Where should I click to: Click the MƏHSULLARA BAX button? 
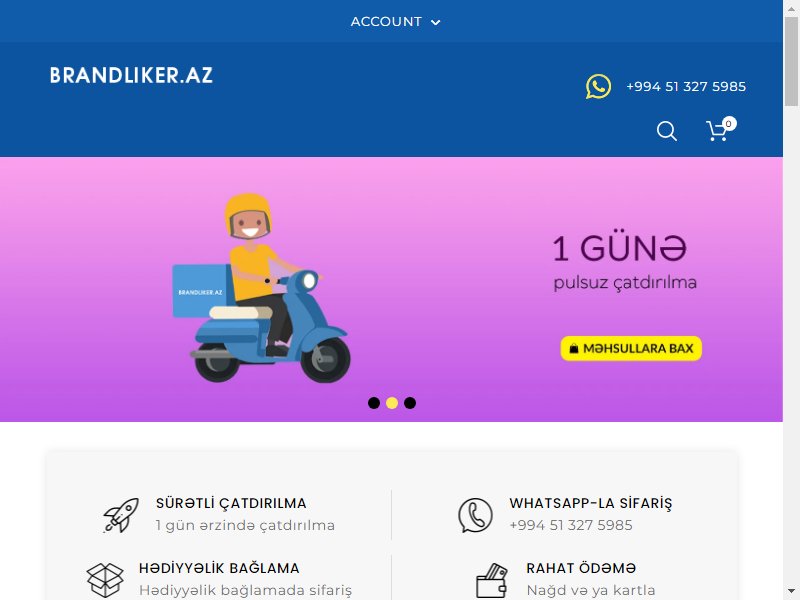(x=631, y=348)
